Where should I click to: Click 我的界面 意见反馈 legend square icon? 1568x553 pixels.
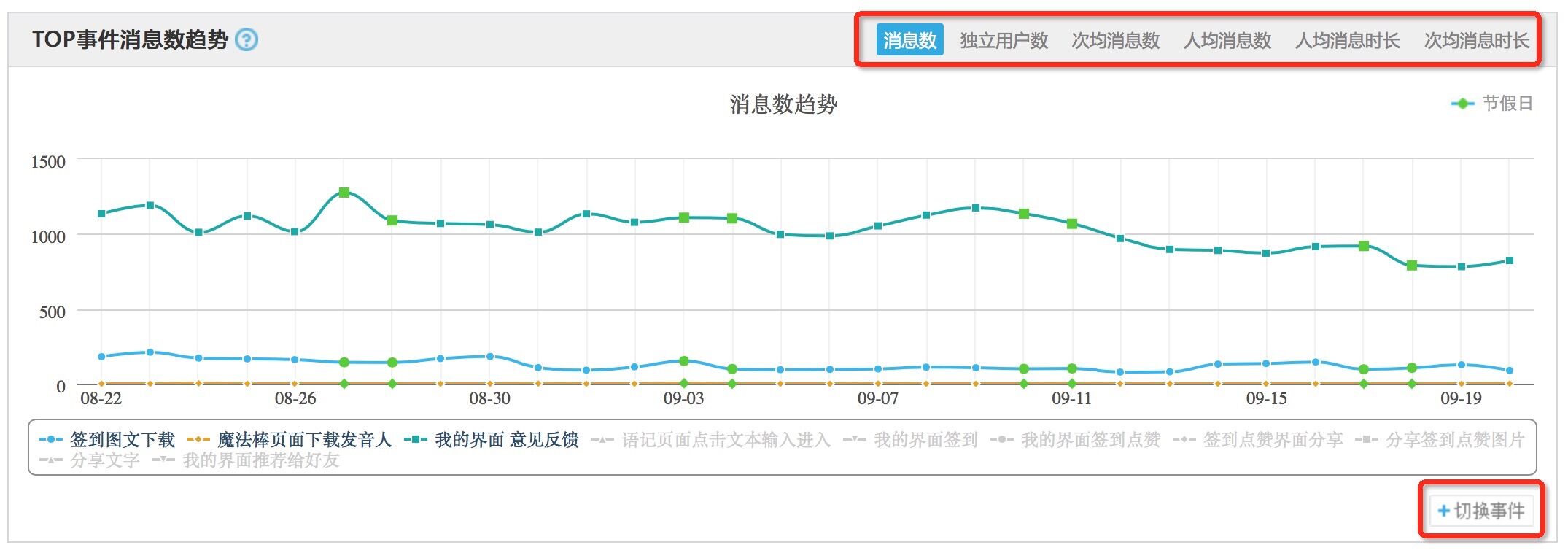[x=416, y=440]
